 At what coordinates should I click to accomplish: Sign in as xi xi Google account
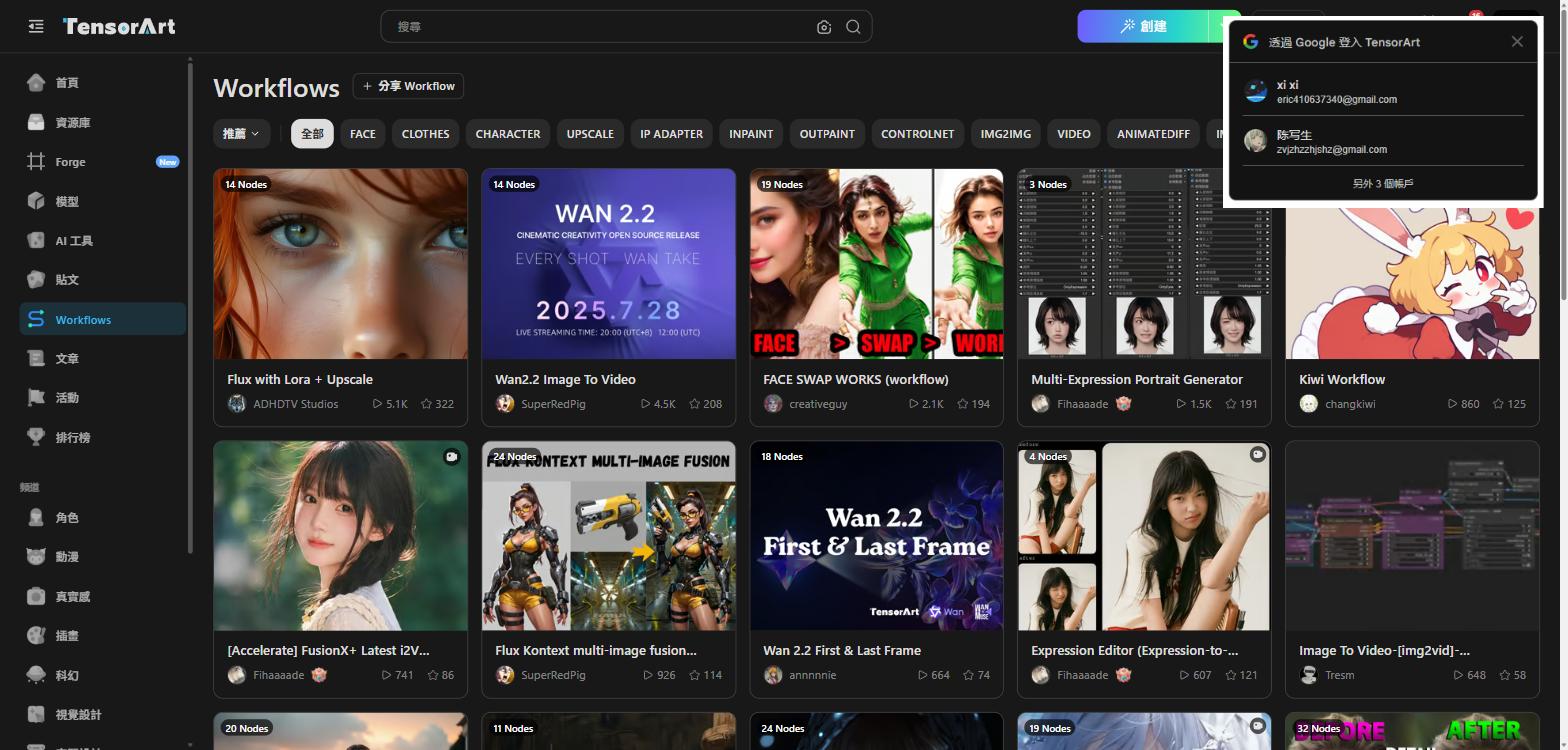tap(1383, 91)
